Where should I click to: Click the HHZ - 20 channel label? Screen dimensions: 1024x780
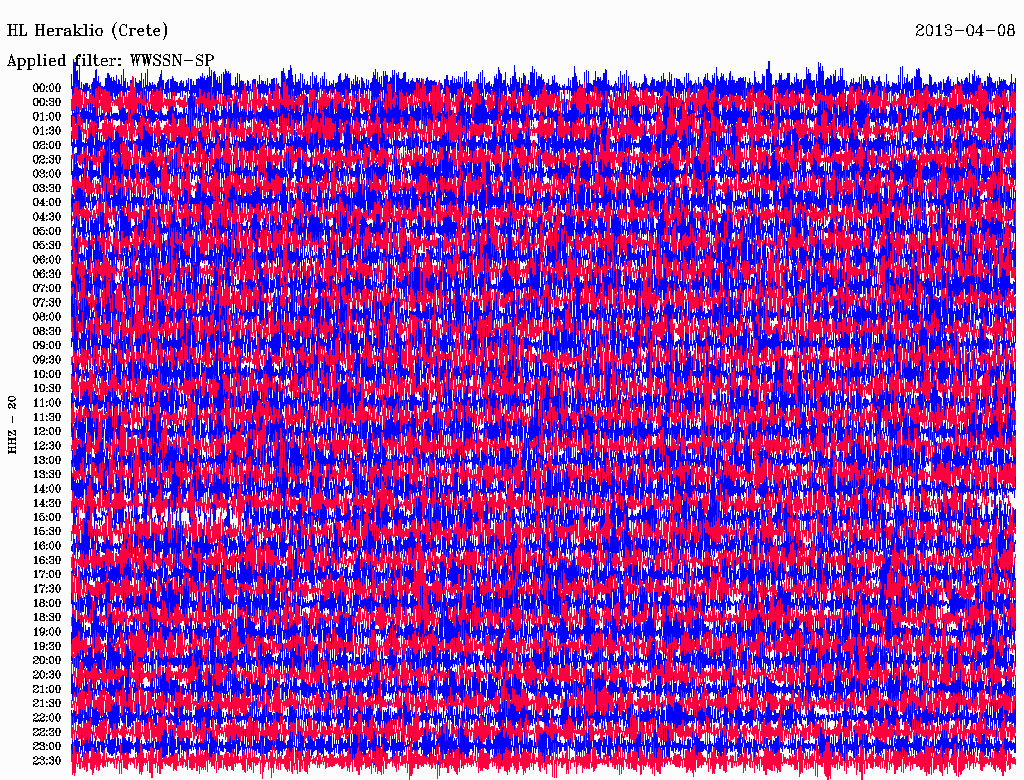tap(12, 425)
